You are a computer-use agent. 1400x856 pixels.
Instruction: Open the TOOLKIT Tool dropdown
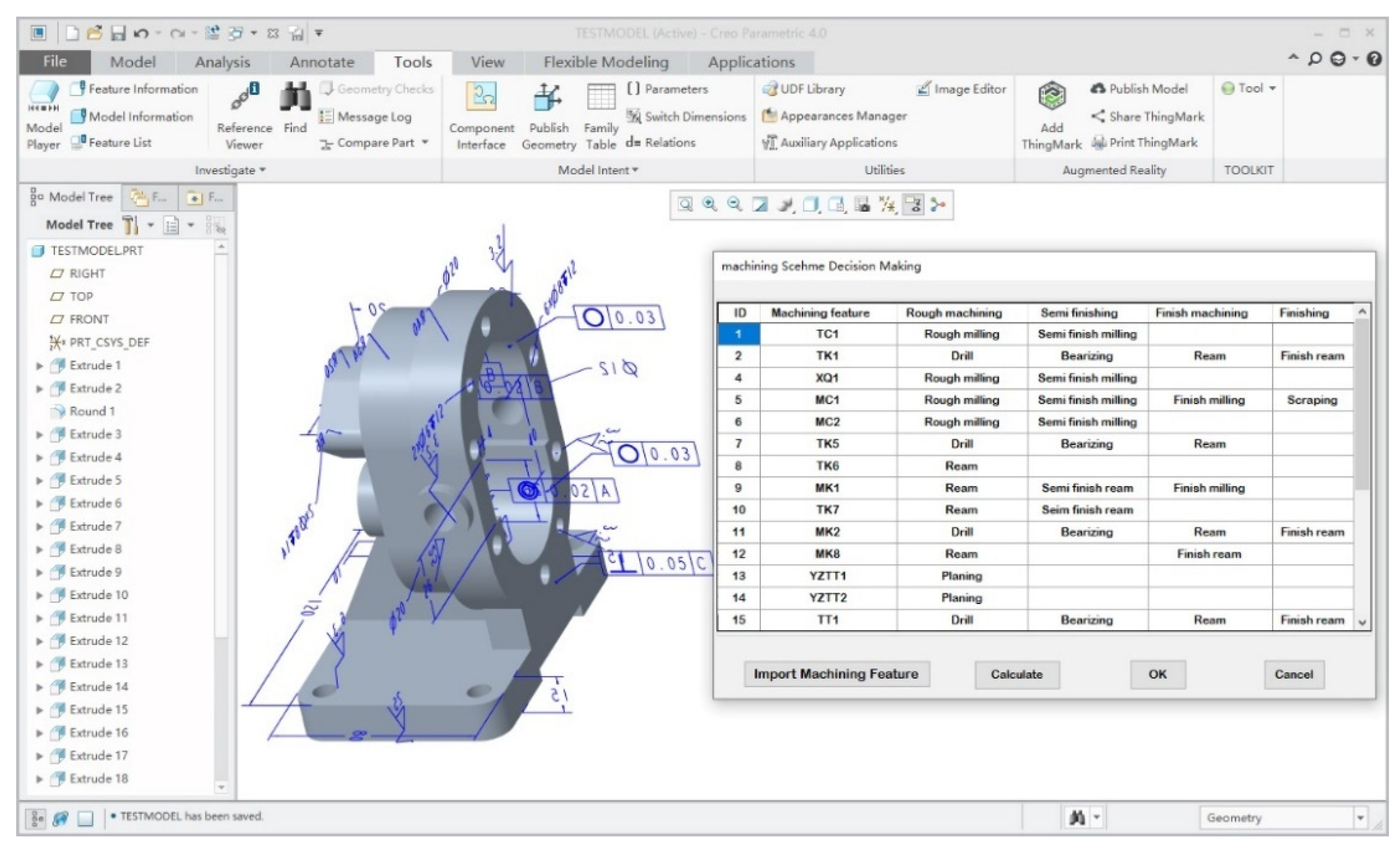1249,88
